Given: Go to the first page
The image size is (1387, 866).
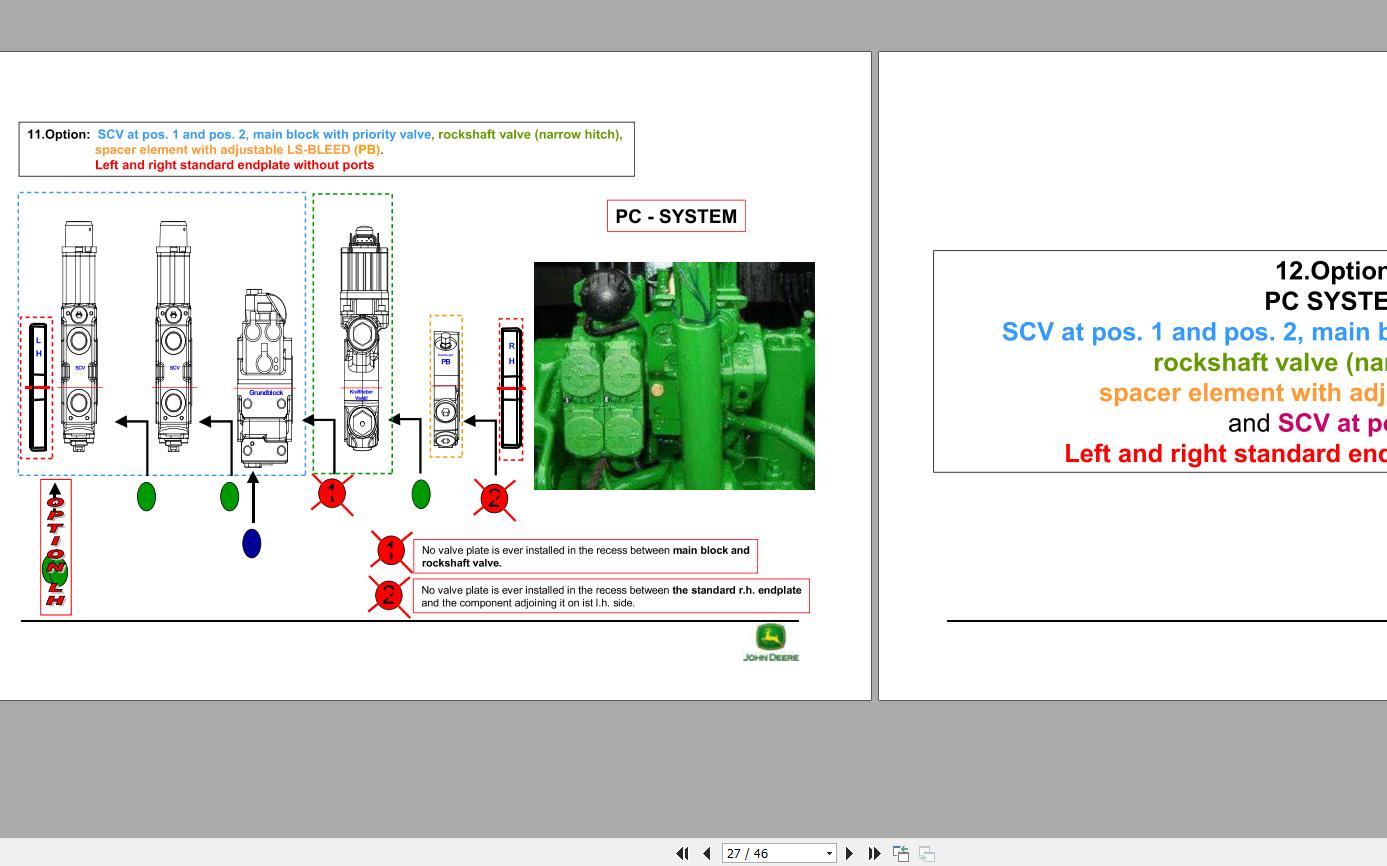Looking at the screenshot, I should [682, 853].
